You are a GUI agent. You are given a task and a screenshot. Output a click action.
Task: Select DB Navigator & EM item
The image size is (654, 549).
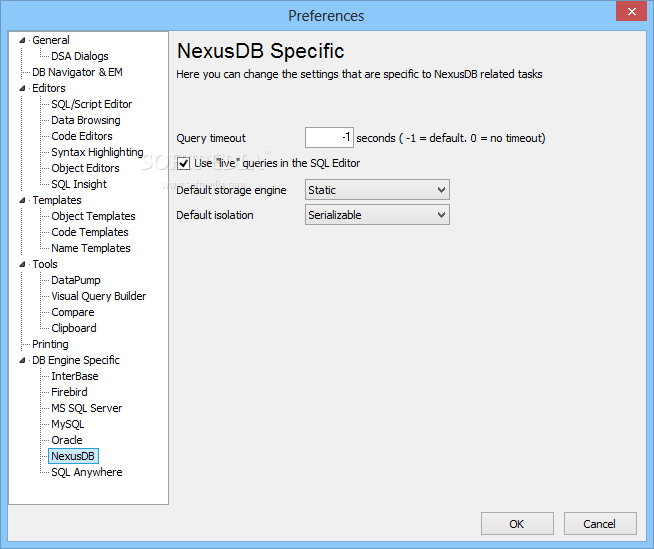[78, 72]
